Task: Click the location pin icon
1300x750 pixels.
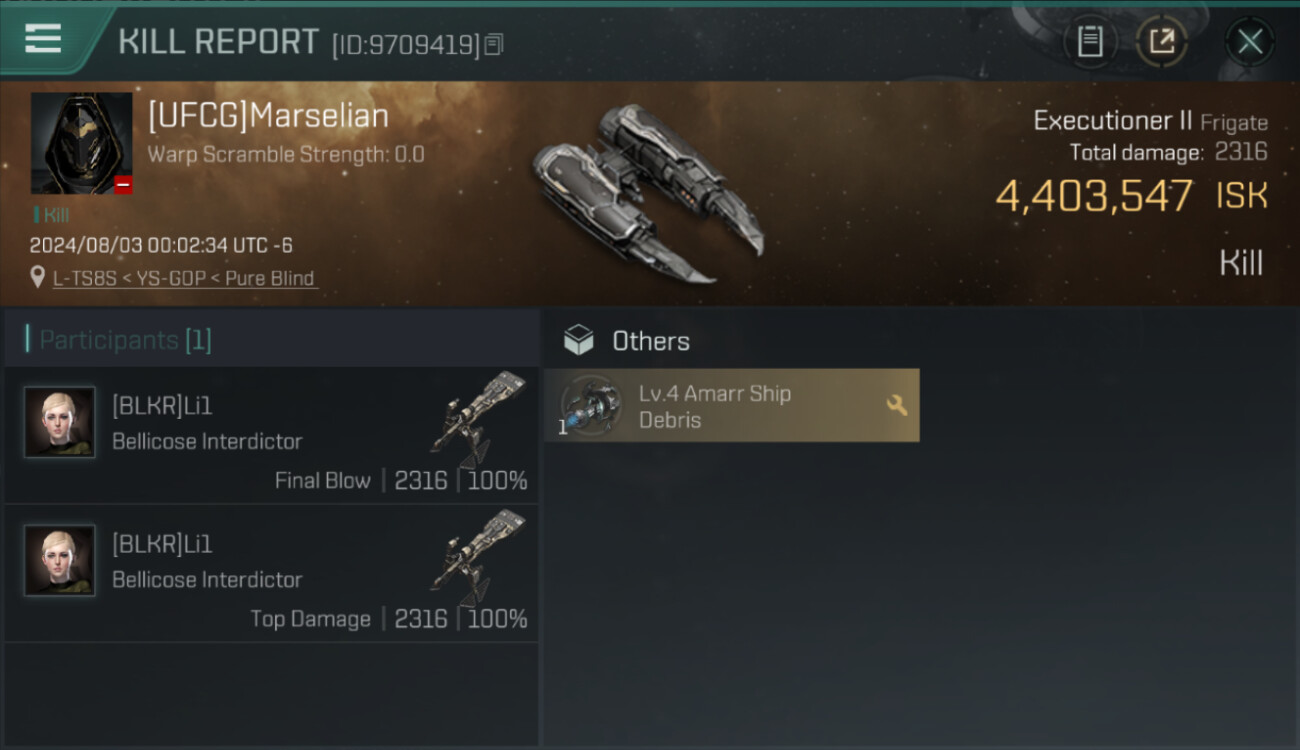Action: (x=38, y=278)
